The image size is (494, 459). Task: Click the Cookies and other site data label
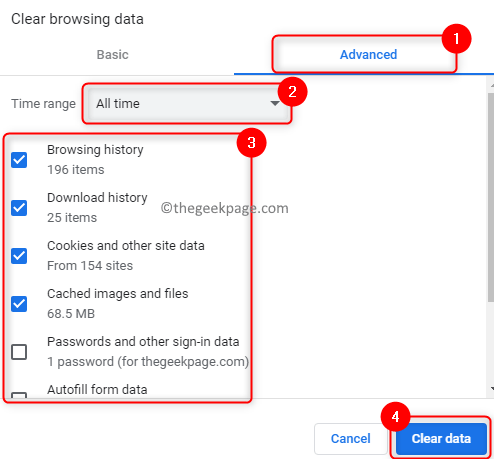[126, 246]
